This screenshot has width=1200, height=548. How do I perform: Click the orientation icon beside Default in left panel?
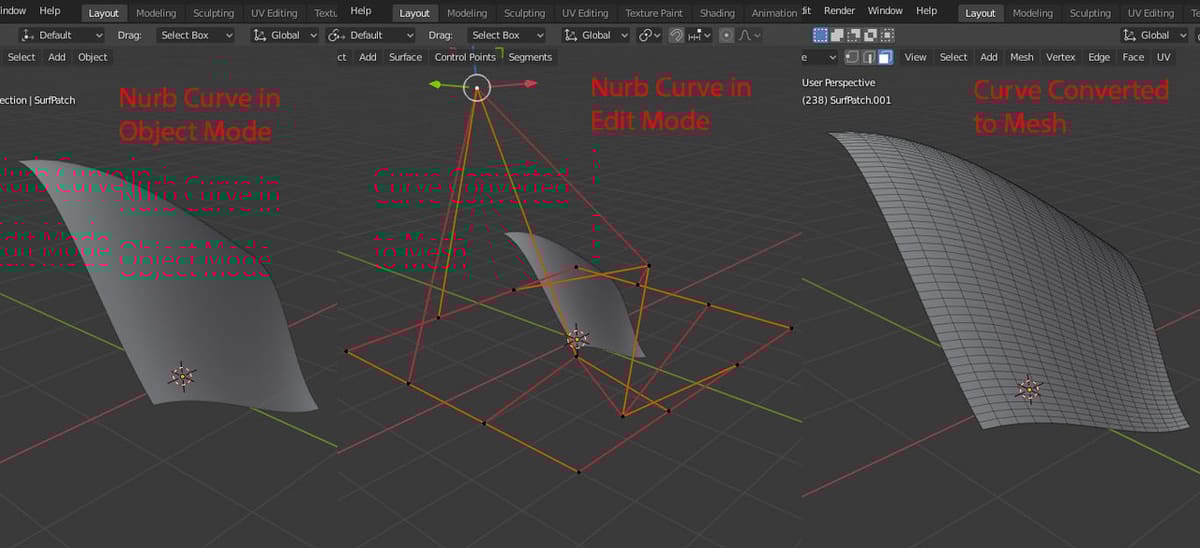(x=27, y=35)
